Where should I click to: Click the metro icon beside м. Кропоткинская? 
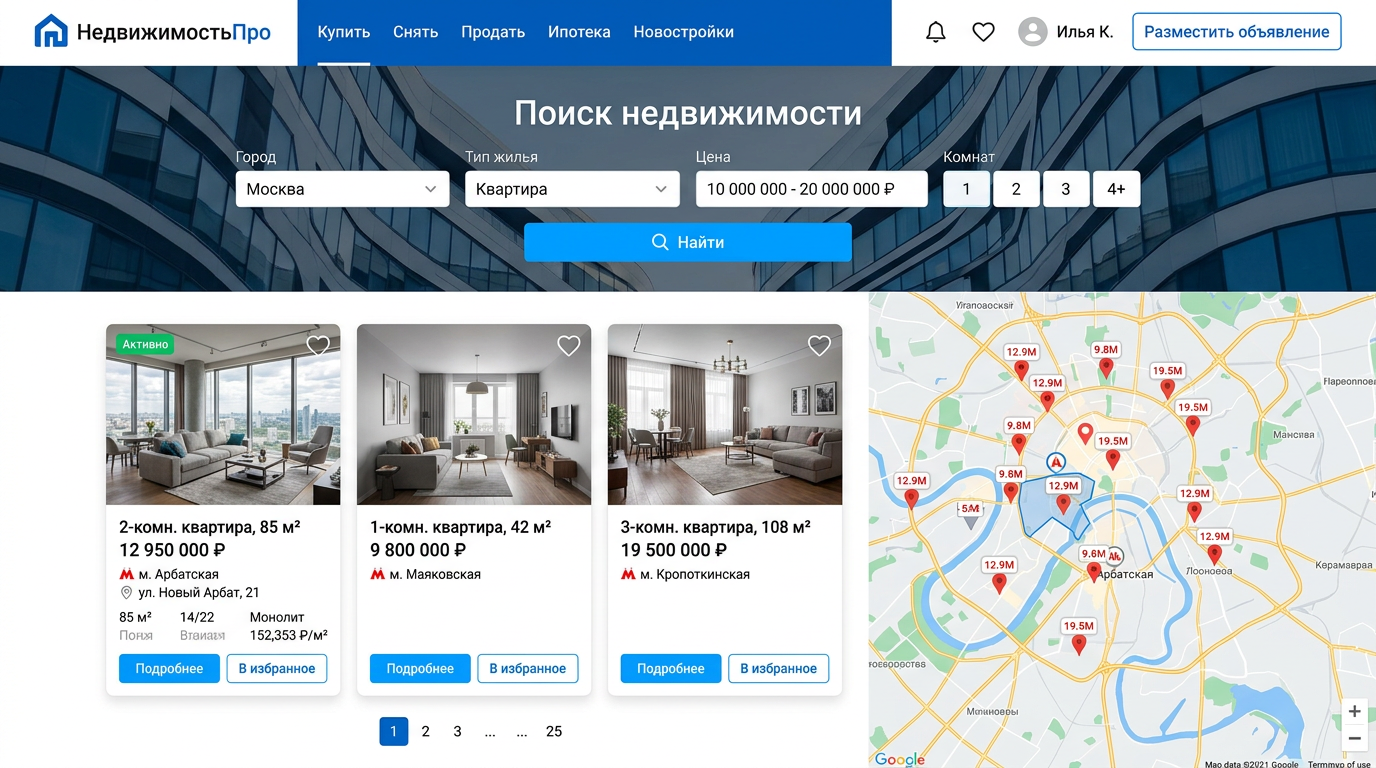pyautogui.click(x=628, y=575)
